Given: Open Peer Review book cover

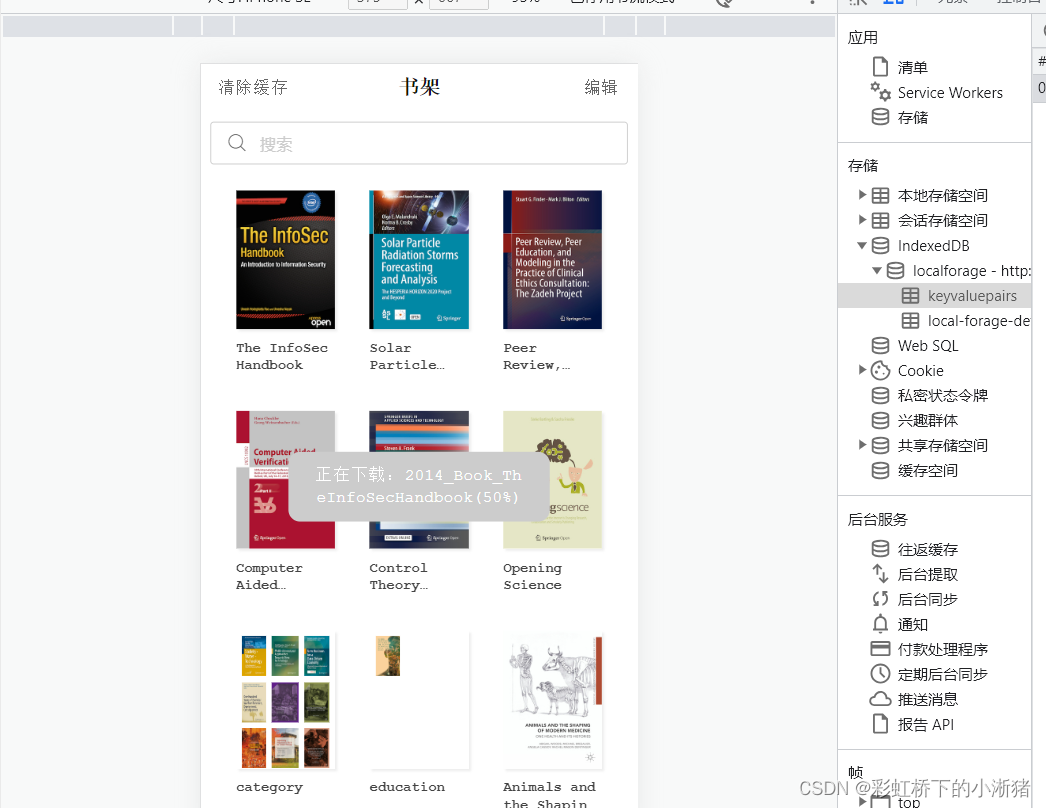Looking at the screenshot, I should click(x=552, y=260).
